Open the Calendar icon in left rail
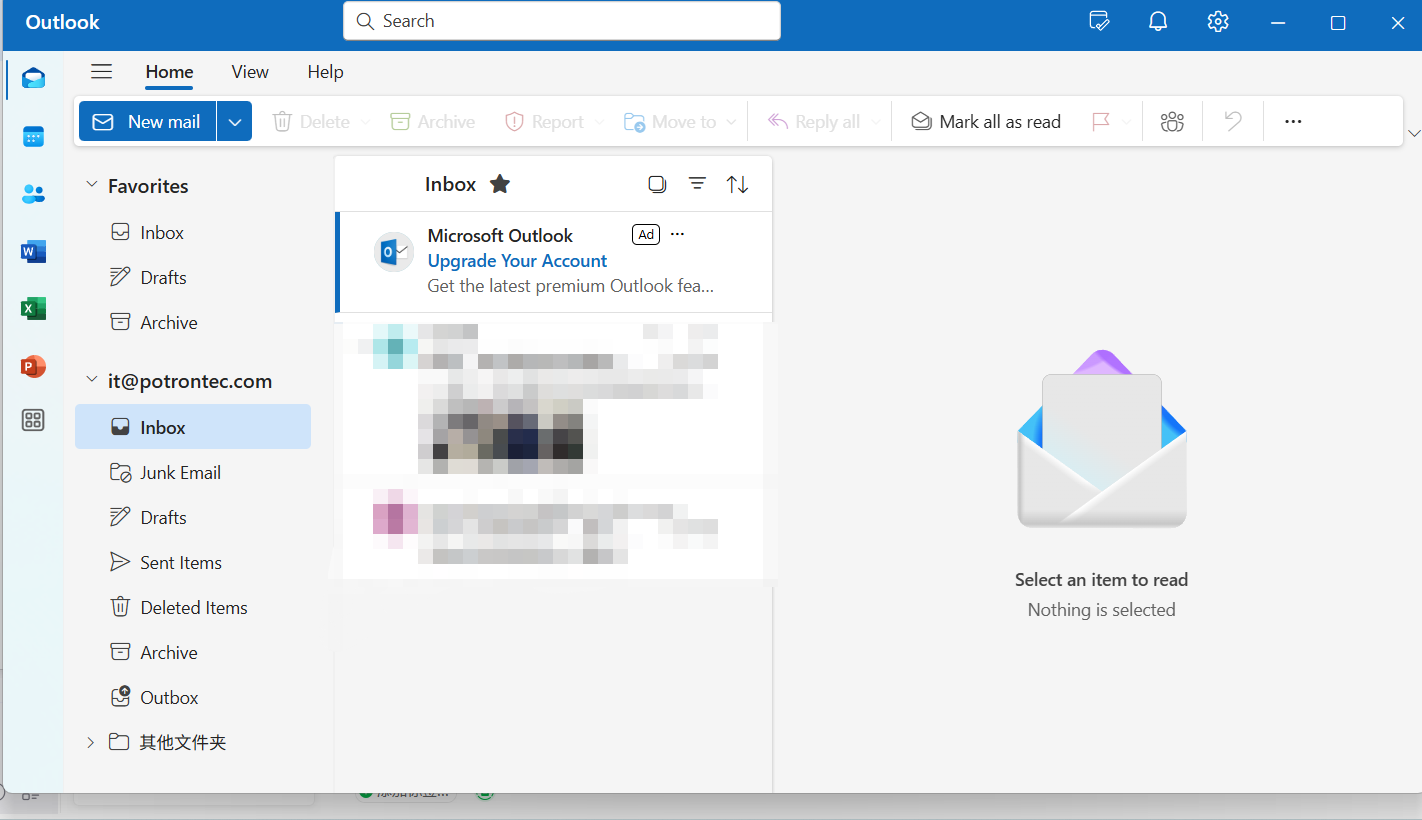This screenshot has width=1422, height=820. point(33,137)
